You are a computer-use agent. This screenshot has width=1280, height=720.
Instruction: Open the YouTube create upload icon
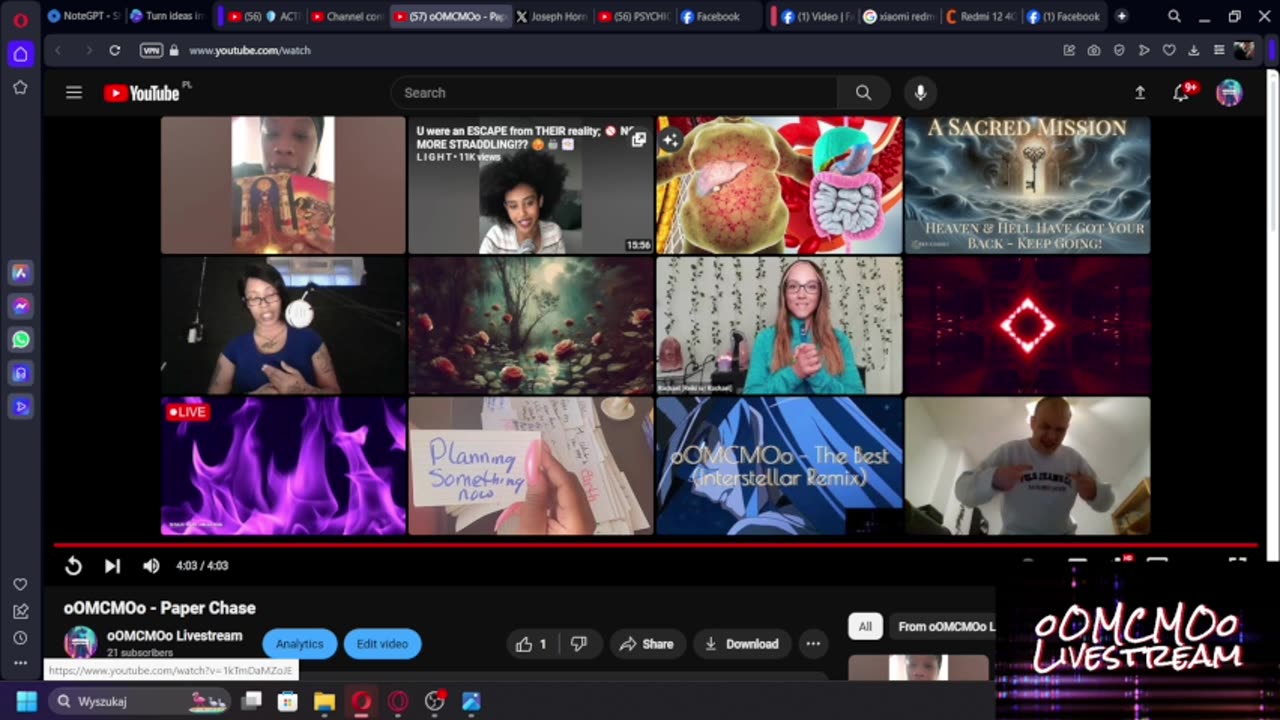[1139, 93]
